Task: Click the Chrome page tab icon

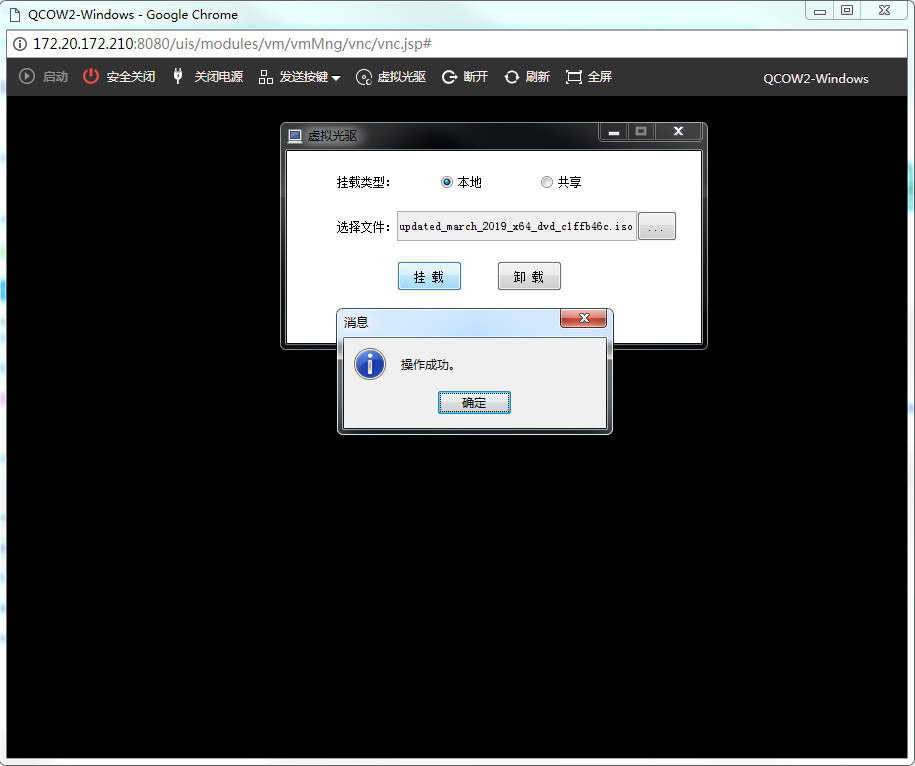Action: [x=16, y=15]
